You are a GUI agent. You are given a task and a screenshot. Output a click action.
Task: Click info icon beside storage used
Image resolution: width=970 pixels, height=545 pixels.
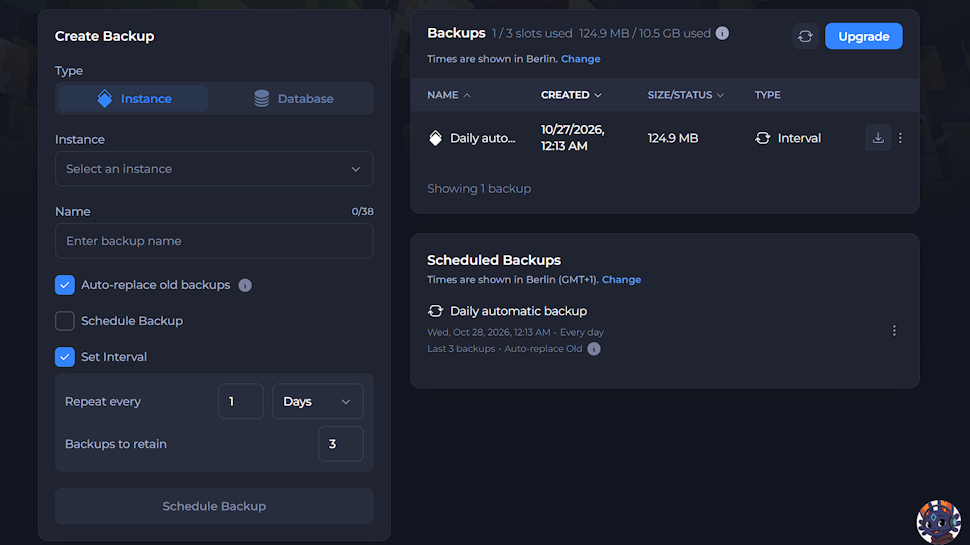coord(722,33)
